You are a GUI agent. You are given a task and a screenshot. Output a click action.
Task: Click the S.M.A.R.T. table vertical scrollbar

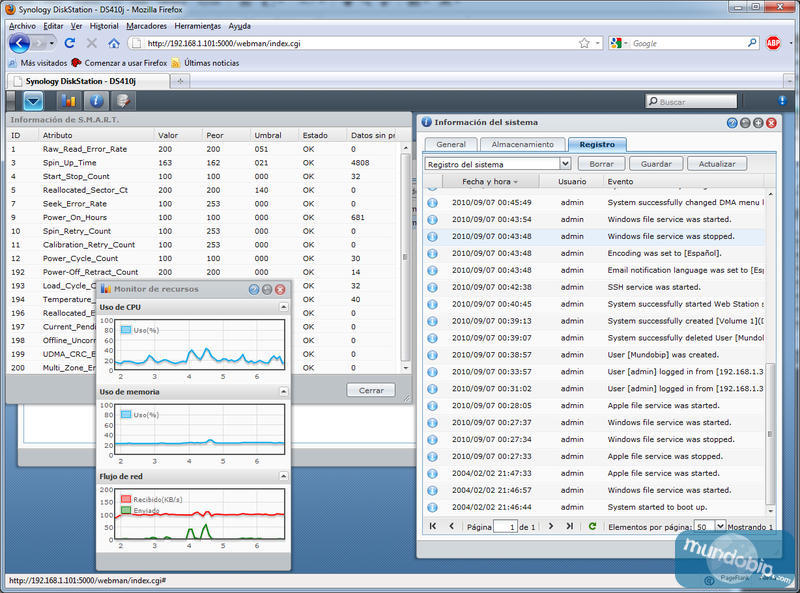(x=406, y=258)
